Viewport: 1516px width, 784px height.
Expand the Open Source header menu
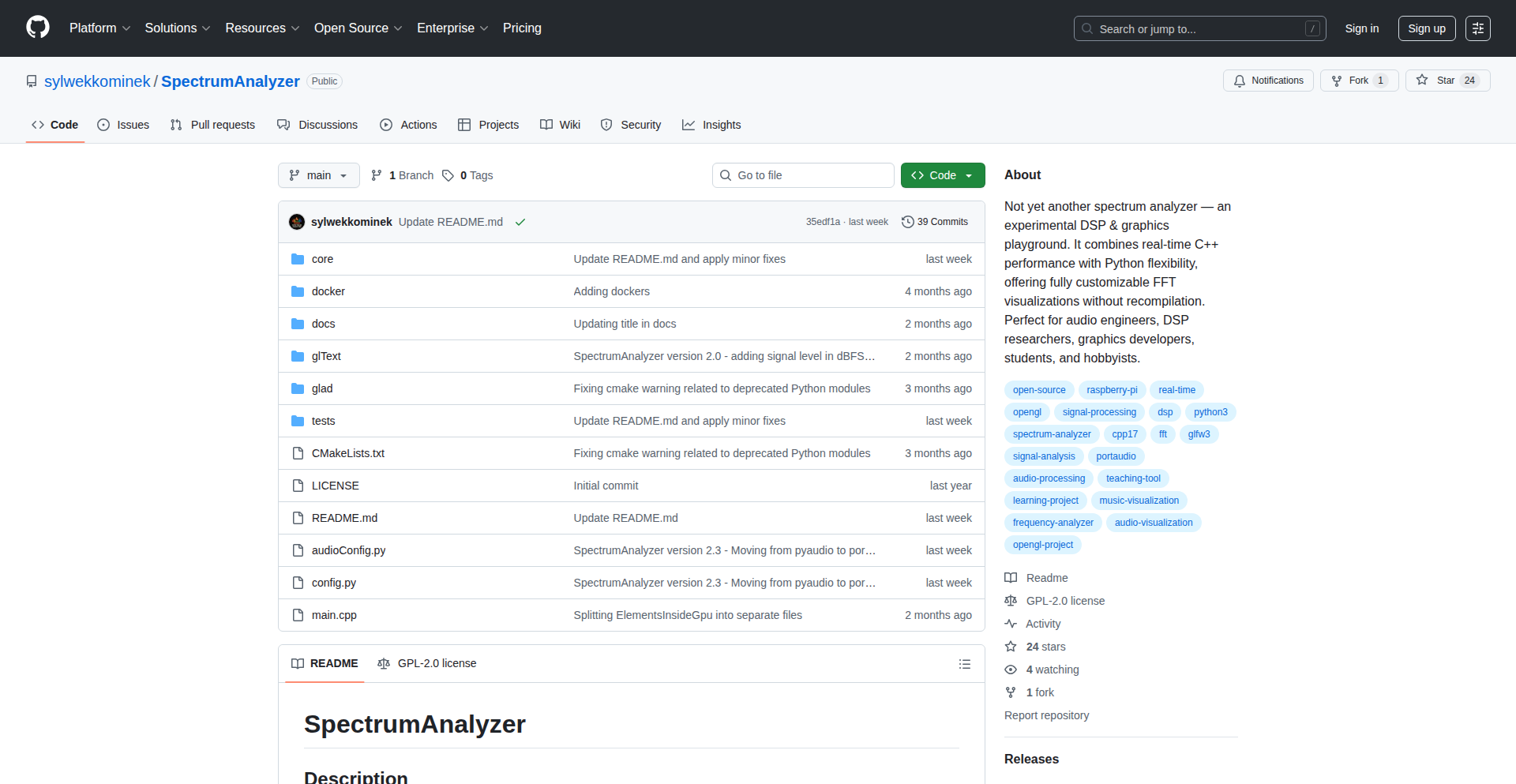[x=358, y=28]
